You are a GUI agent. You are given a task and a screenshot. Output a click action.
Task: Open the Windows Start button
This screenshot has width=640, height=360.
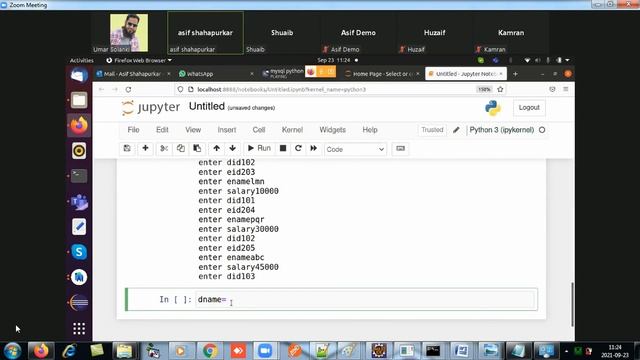pyautogui.click(x=12, y=351)
